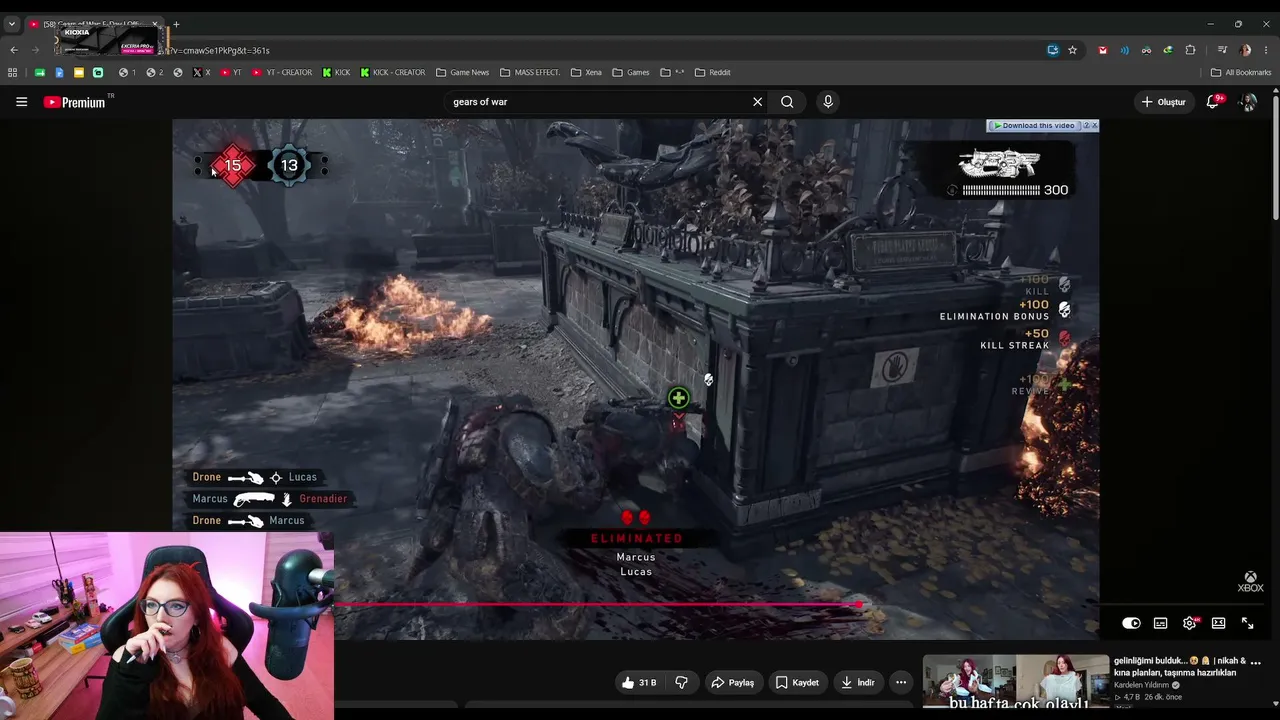Open the Chrome three-dot menu
The width and height of the screenshot is (1280, 720).
coord(1265,50)
